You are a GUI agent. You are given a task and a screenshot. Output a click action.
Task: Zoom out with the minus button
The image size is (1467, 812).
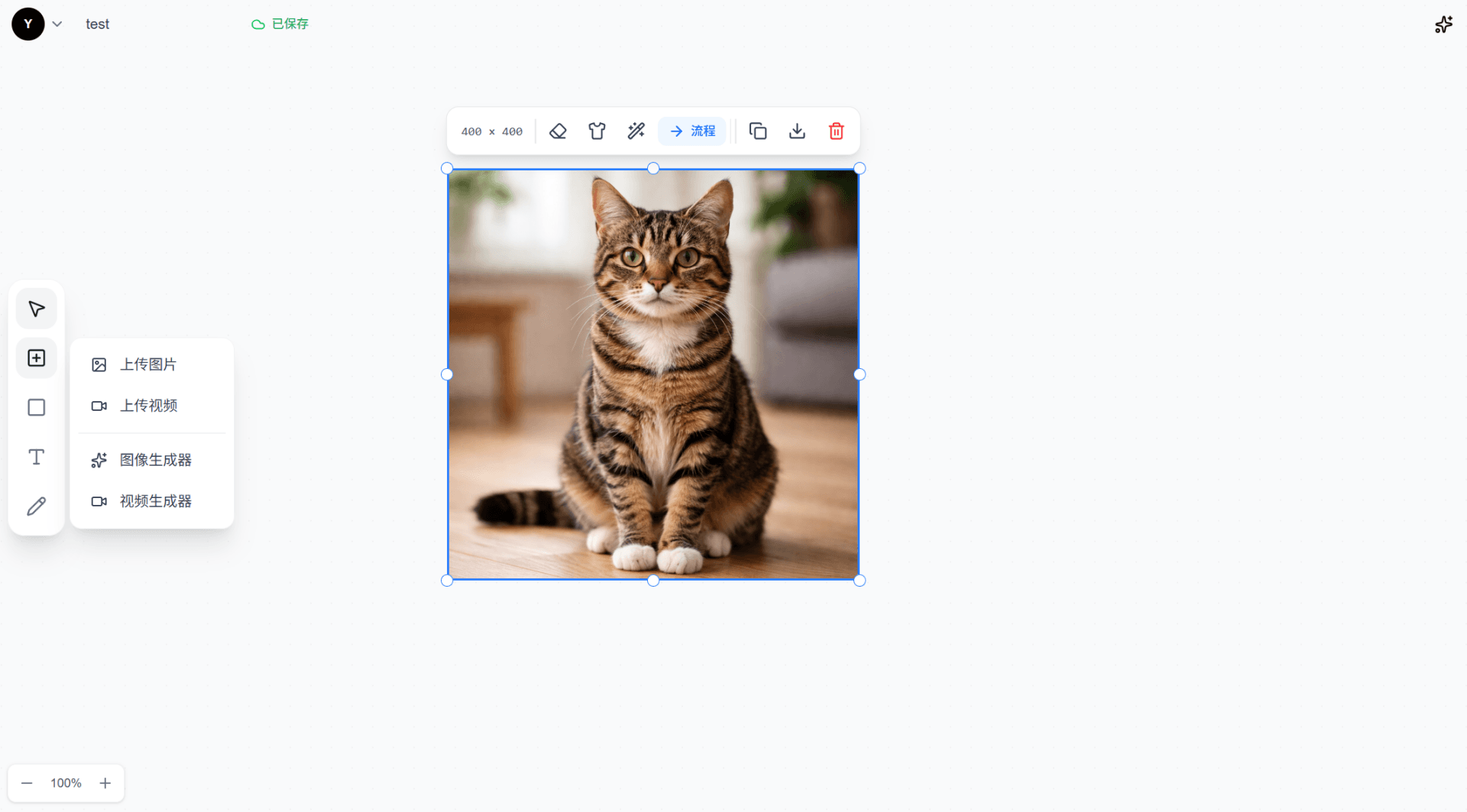[27, 783]
